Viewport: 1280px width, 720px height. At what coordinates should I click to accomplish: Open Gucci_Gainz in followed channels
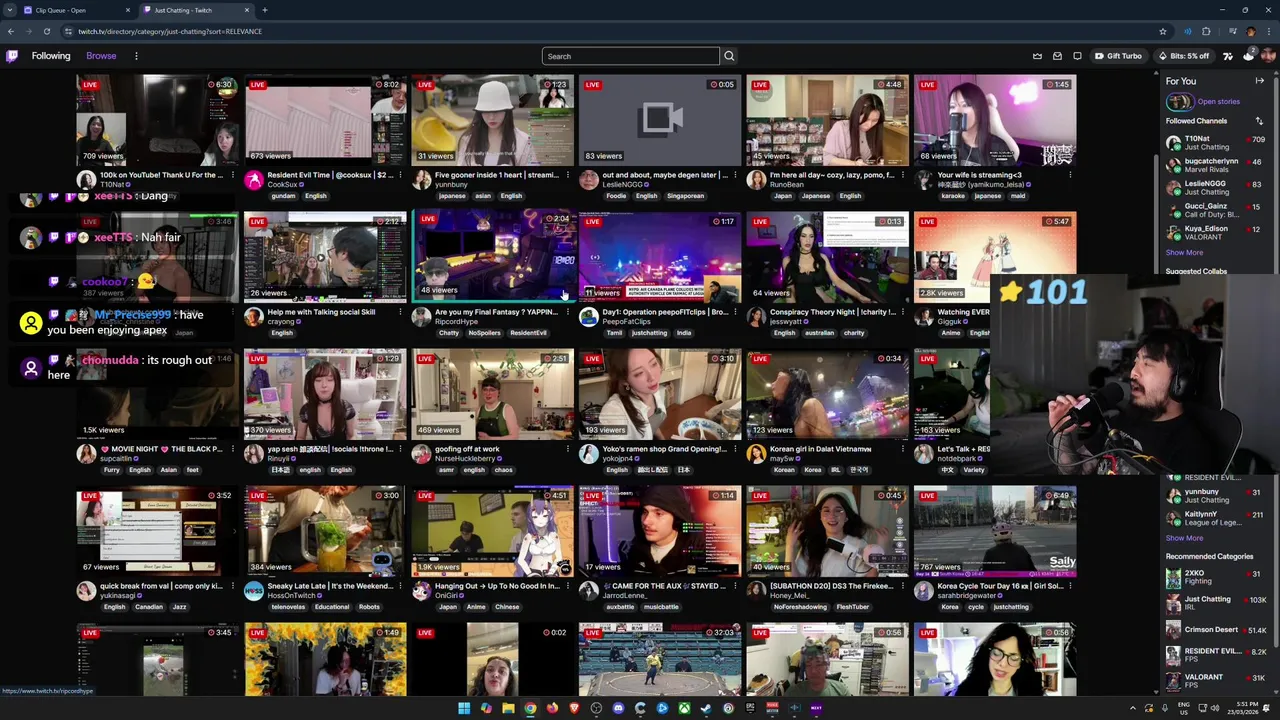pos(1215,210)
